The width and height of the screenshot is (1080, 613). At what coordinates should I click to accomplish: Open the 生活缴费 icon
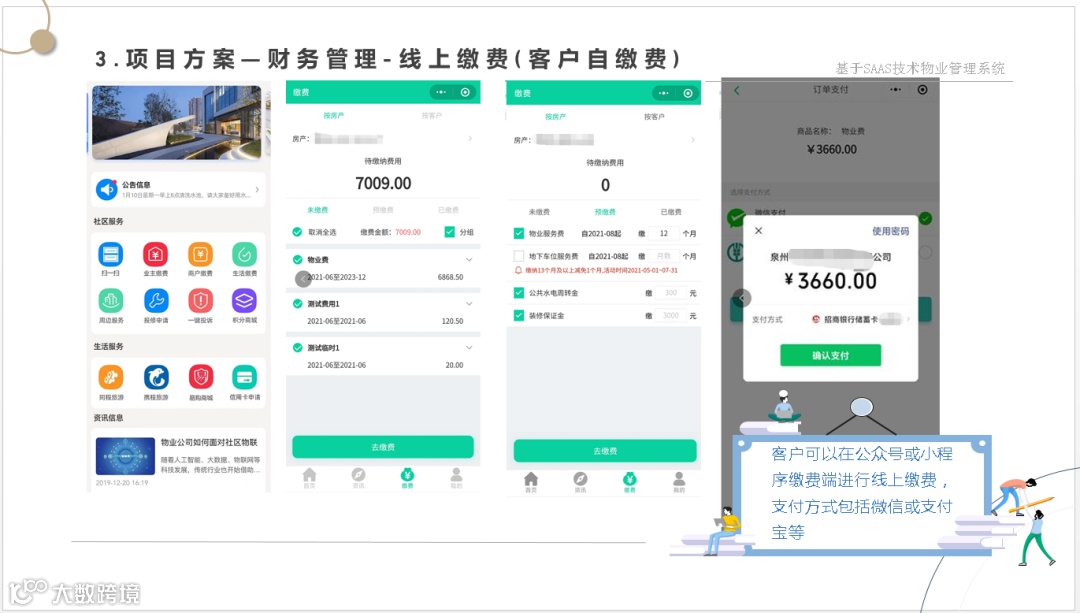[x=245, y=255]
